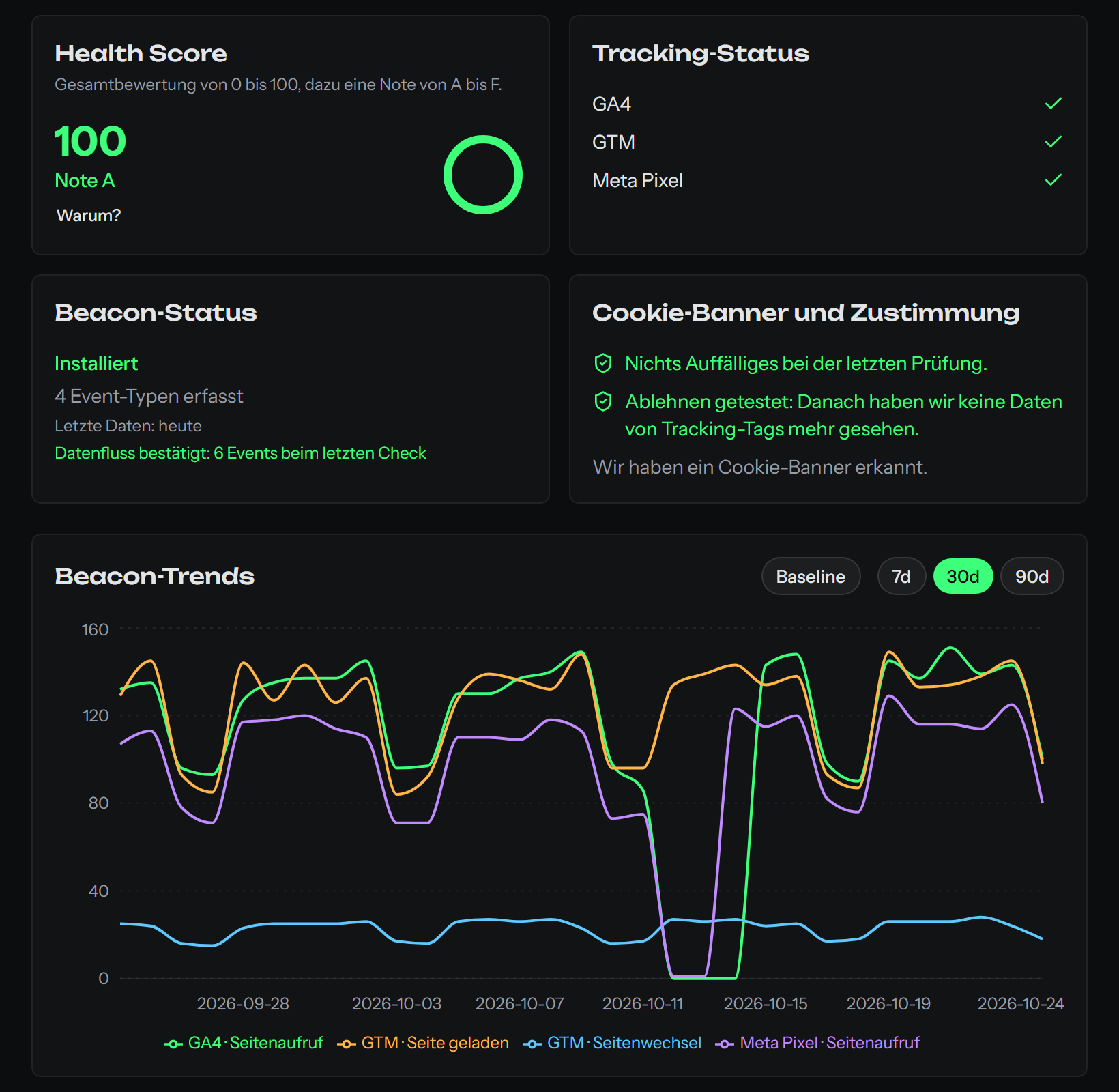
Task: Select the 90d time range
Action: click(1032, 576)
